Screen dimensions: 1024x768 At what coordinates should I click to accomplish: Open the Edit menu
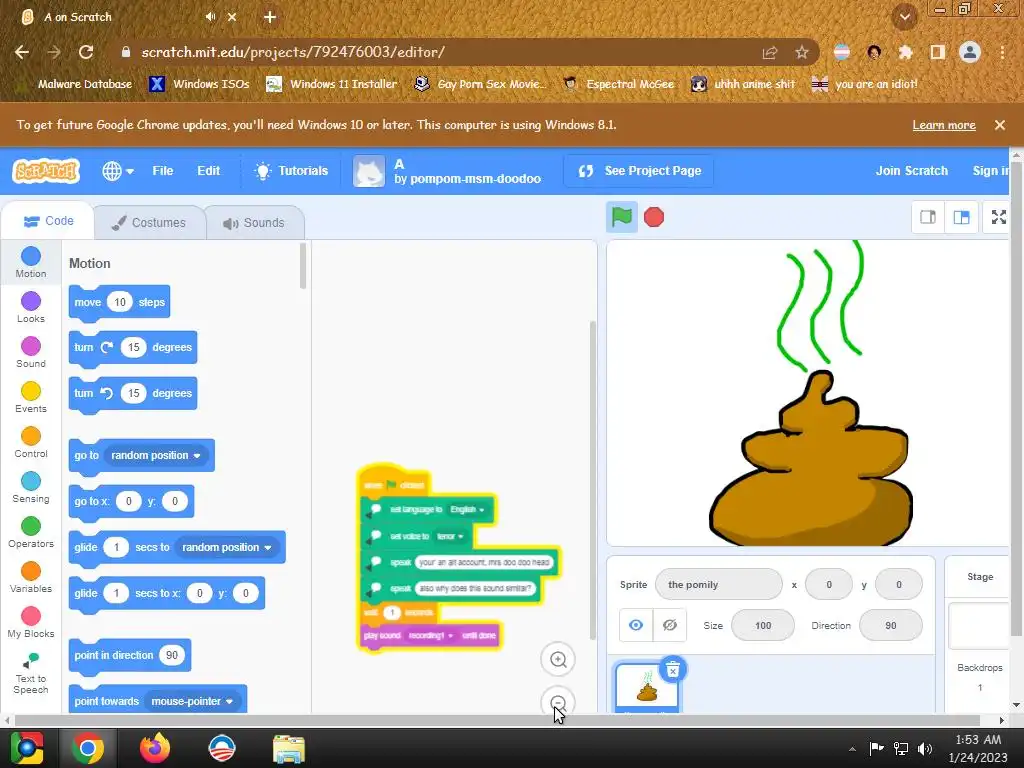(x=208, y=171)
